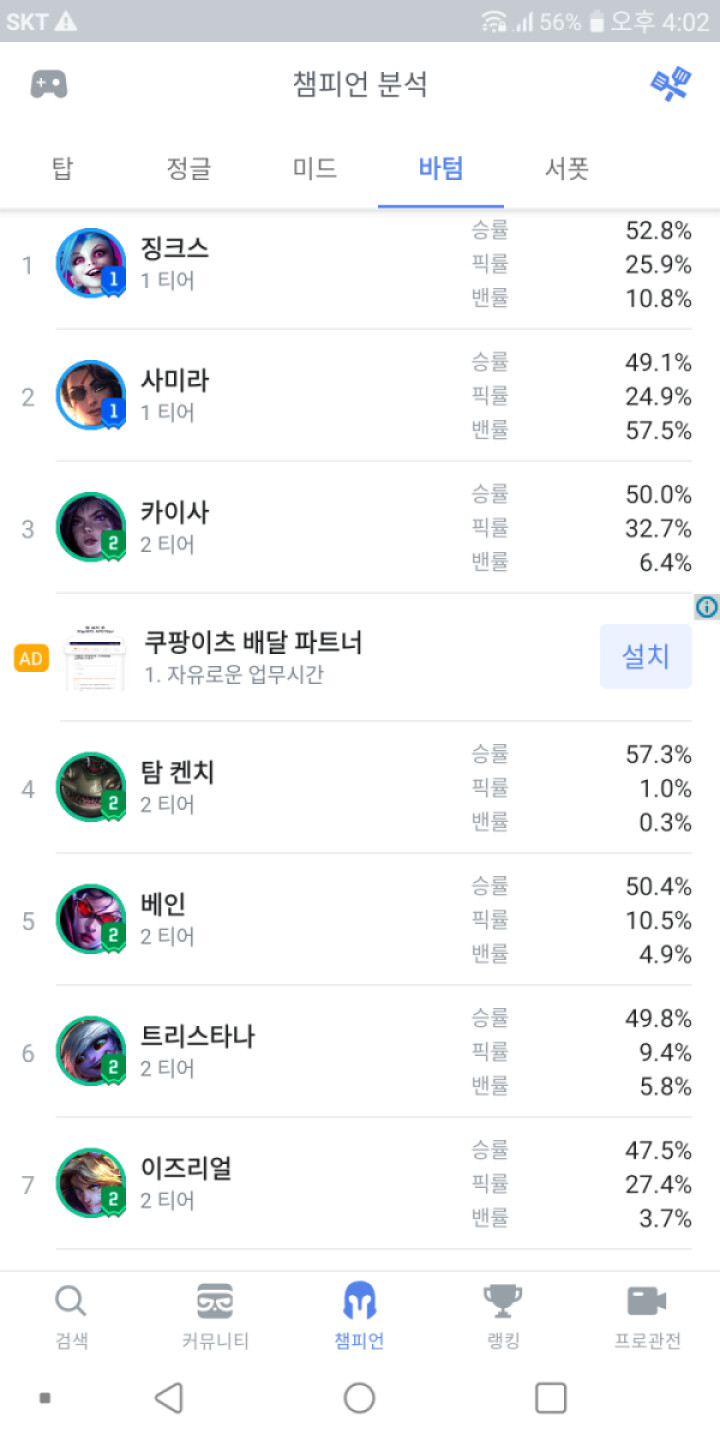Open the crossed tools icon at top right

[x=670, y=84]
